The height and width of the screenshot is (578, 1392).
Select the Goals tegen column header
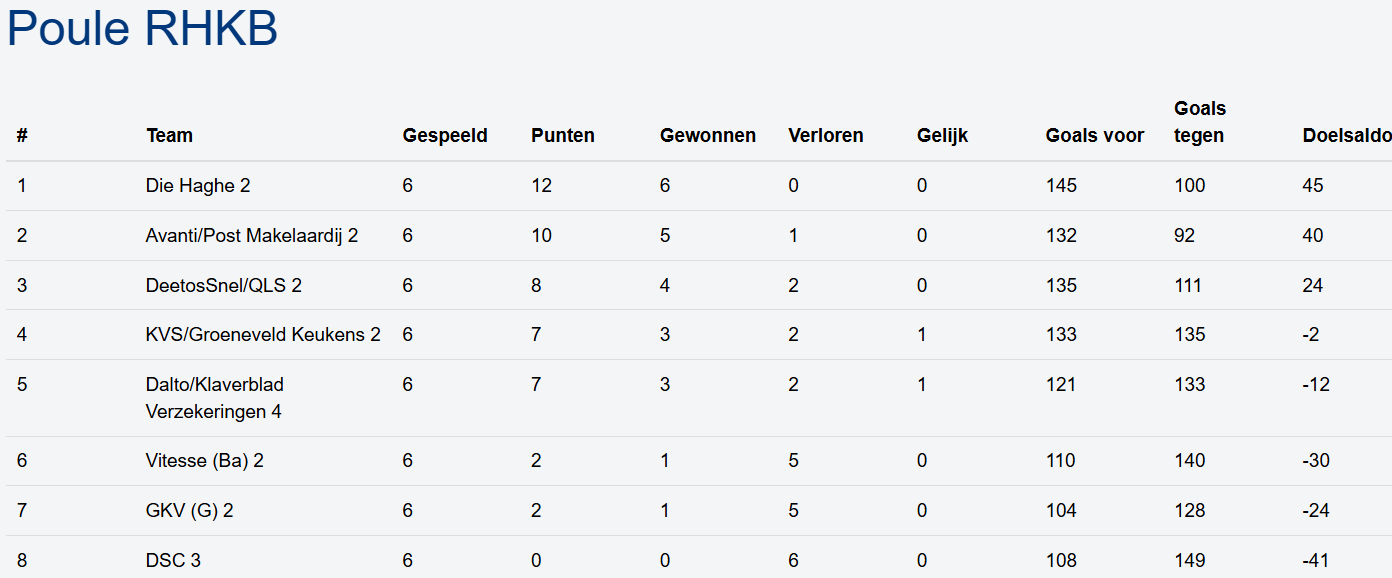point(1199,122)
